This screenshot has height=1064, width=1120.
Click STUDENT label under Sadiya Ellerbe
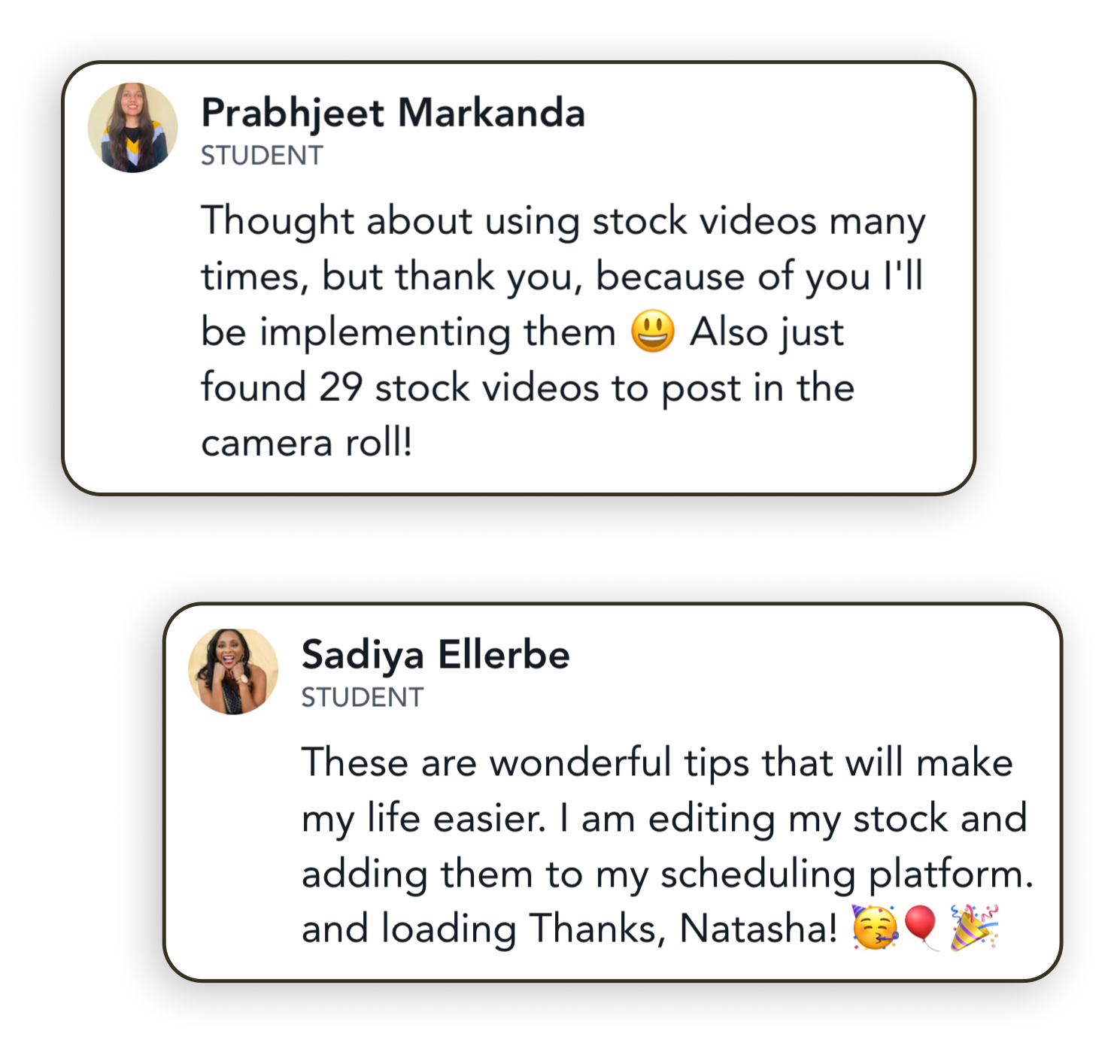point(363,698)
